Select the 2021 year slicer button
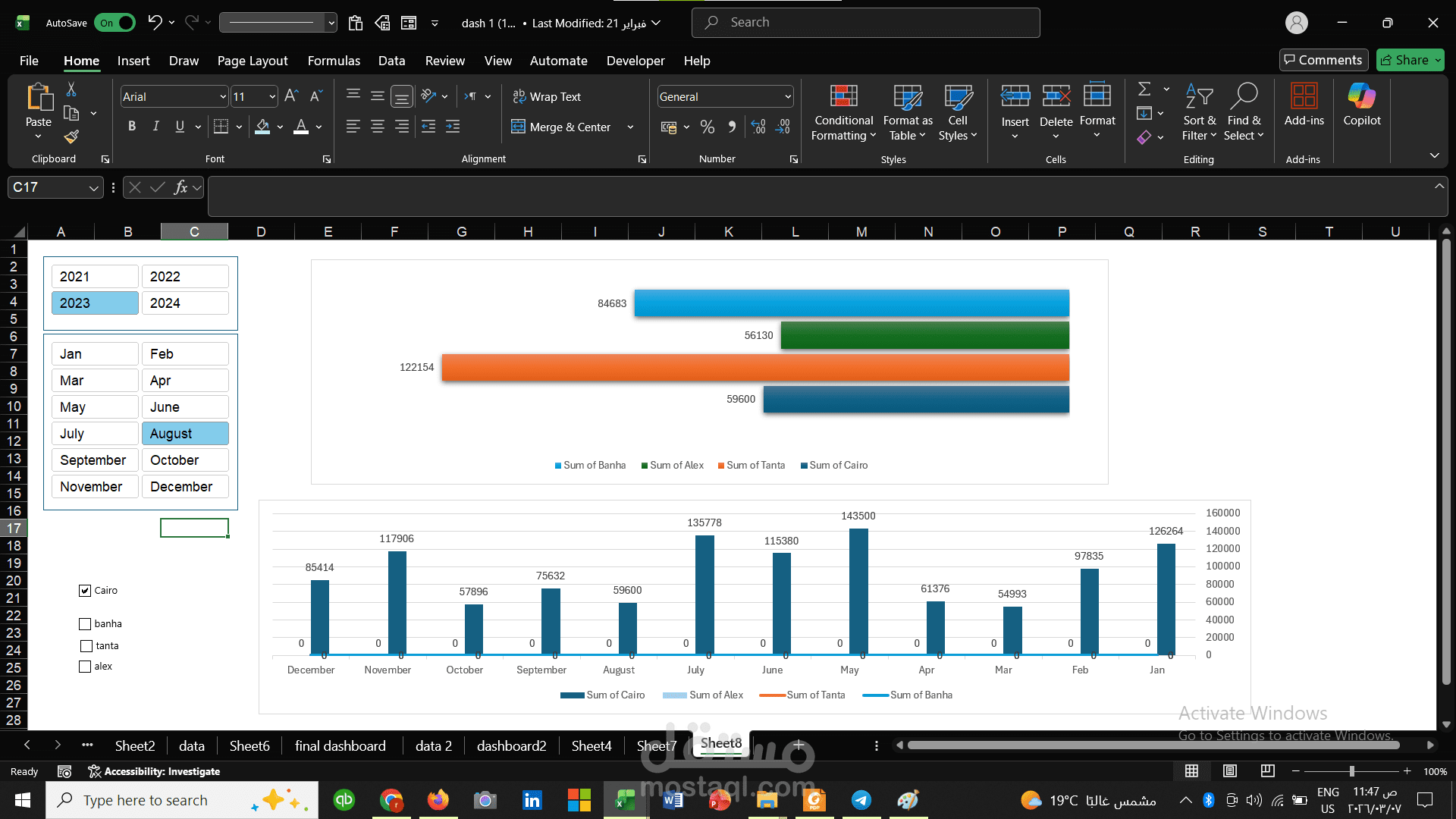Image resolution: width=1456 pixels, height=819 pixels. click(x=95, y=277)
